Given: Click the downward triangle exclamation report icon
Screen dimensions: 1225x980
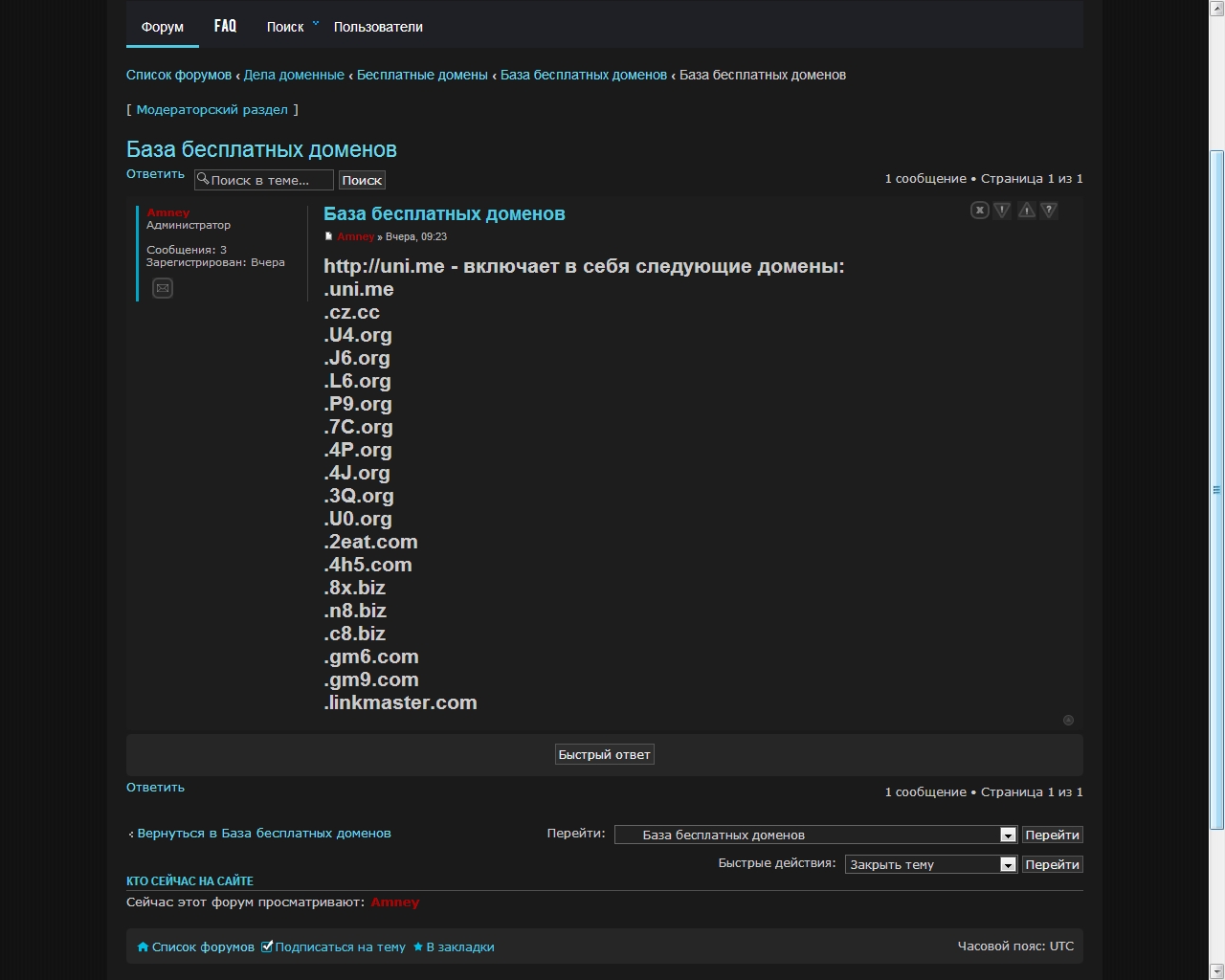Looking at the screenshot, I should click(x=1002, y=211).
